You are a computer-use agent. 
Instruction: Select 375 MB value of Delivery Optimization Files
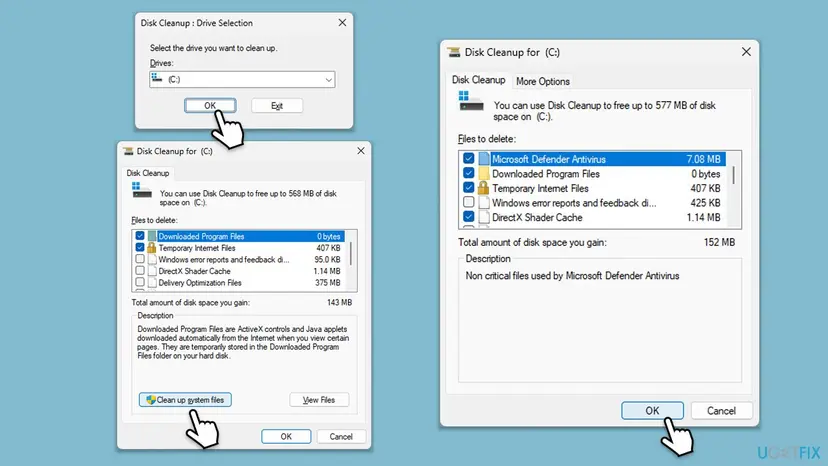click(327, 283)
